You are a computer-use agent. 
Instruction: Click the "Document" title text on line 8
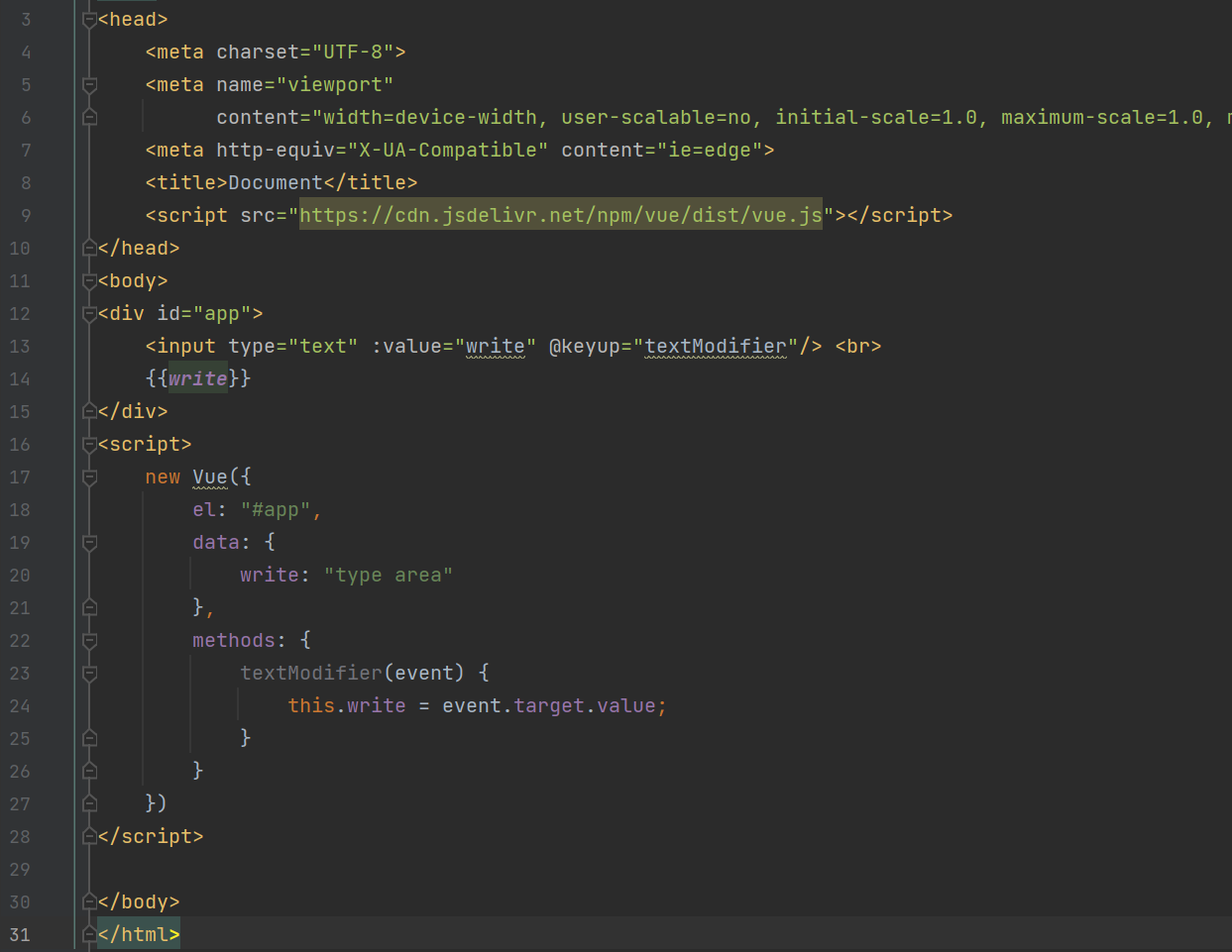(276, 183)
